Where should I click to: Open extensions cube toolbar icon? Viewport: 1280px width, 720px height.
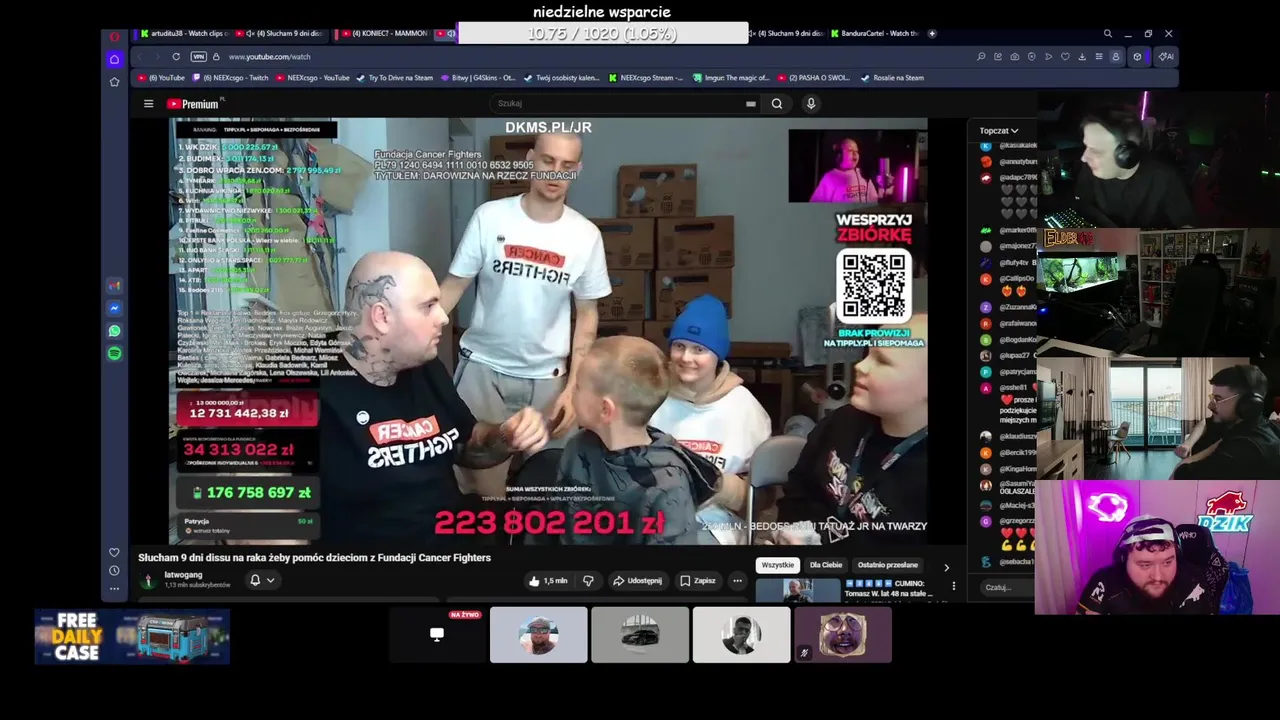pyautogui.click(x=1137, y=57)
